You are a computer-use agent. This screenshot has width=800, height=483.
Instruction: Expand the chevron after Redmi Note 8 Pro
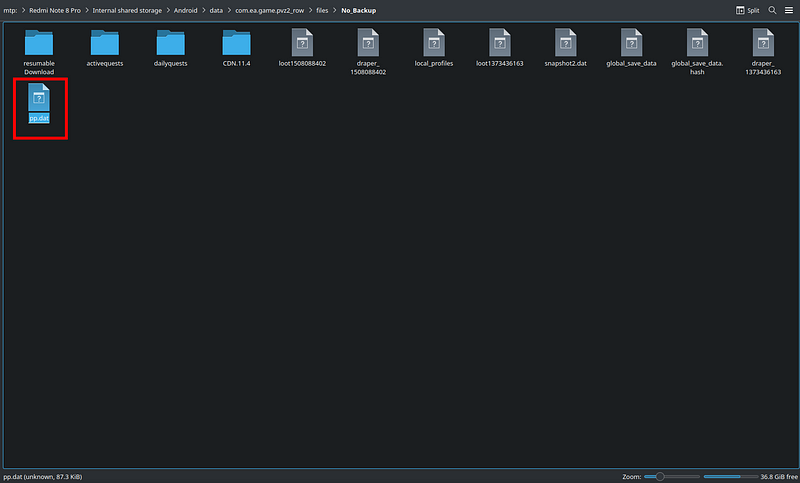(87, 10)
